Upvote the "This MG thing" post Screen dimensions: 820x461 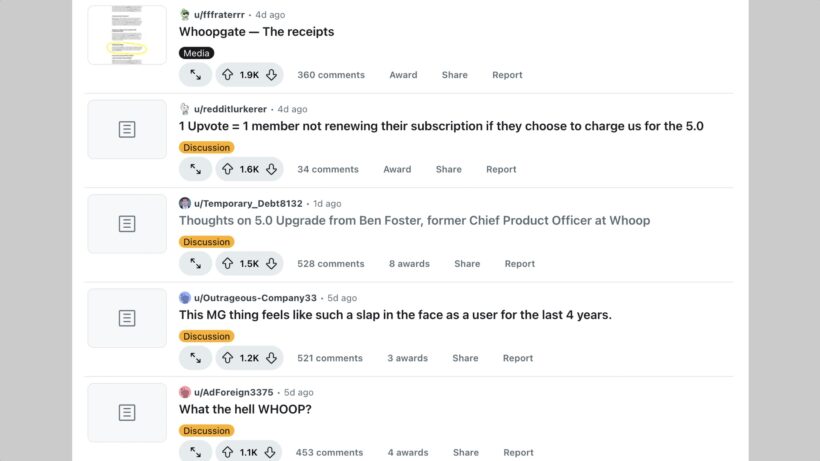pyautogui.click(x=228, y=358)
